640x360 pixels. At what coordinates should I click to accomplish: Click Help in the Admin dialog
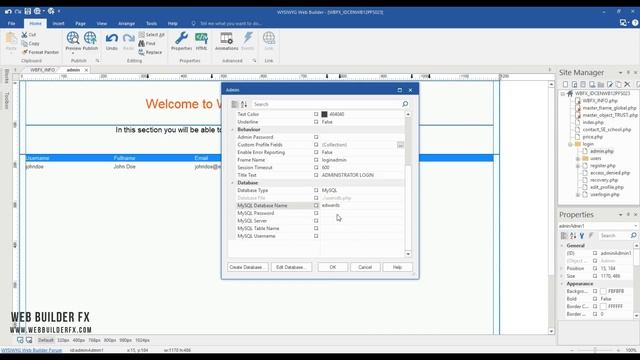pos(397,267)
